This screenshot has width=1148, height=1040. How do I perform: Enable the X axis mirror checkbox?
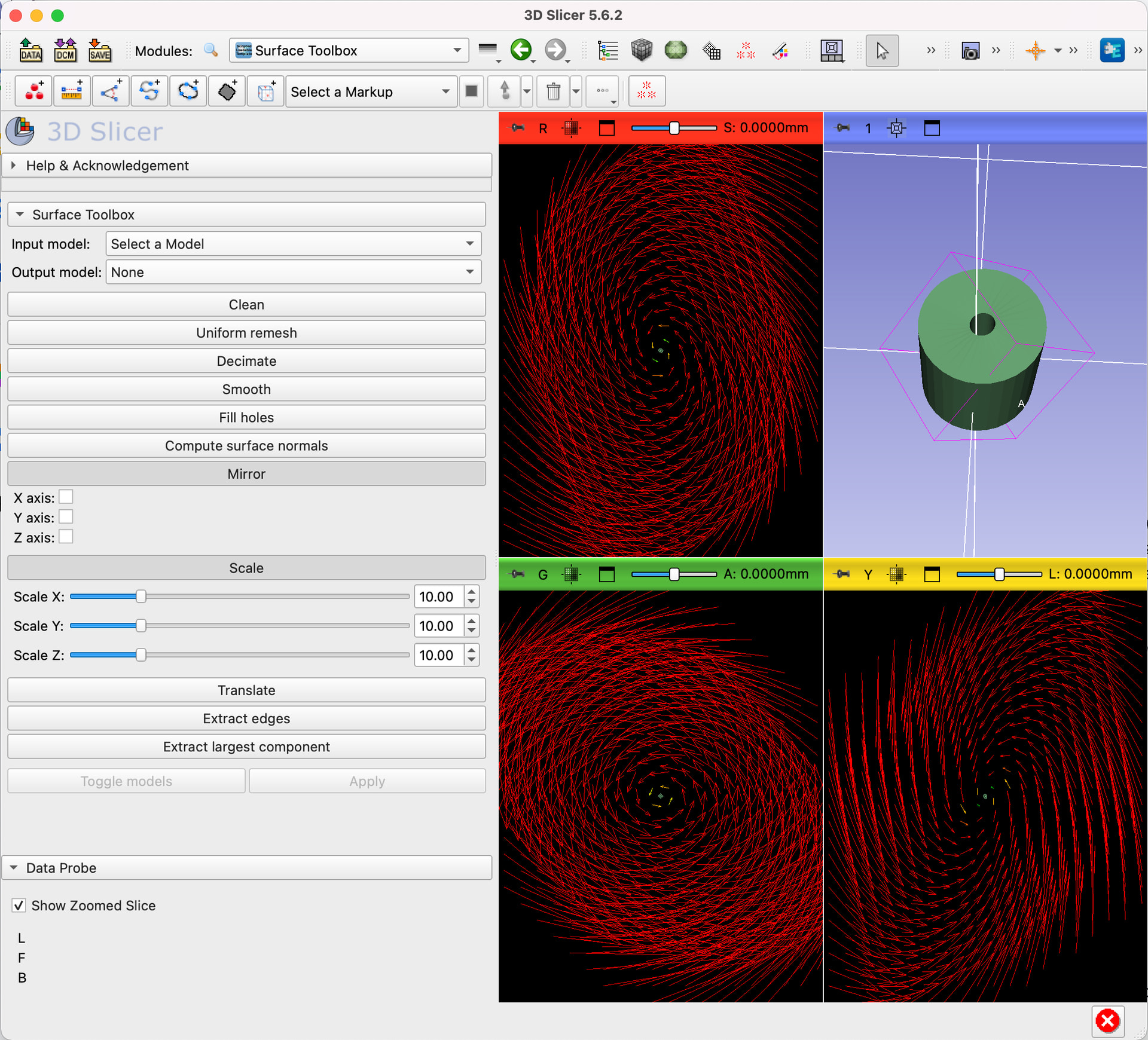(x=66, y=497)
